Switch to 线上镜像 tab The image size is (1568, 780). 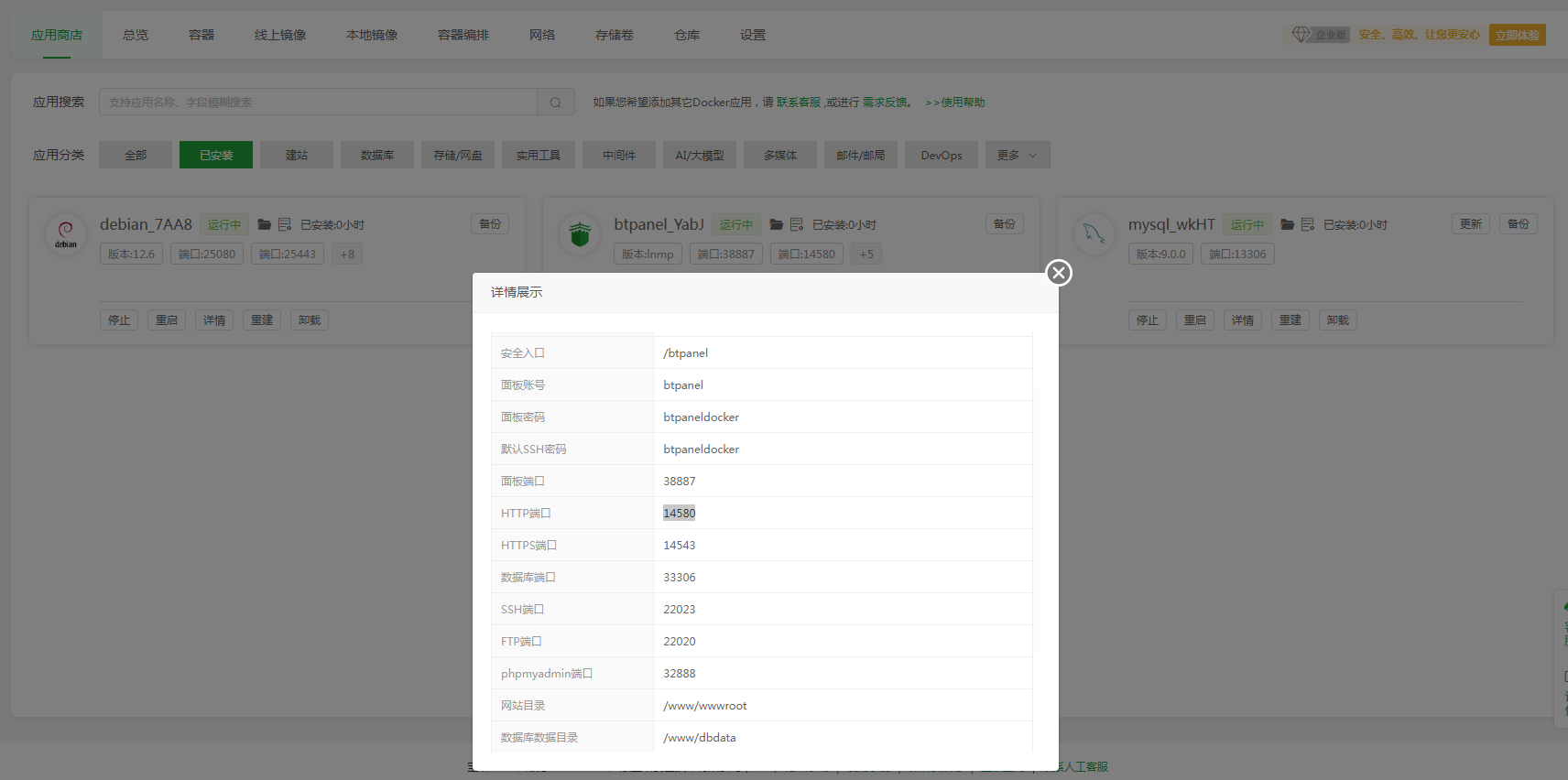click(x=280, y=35)
